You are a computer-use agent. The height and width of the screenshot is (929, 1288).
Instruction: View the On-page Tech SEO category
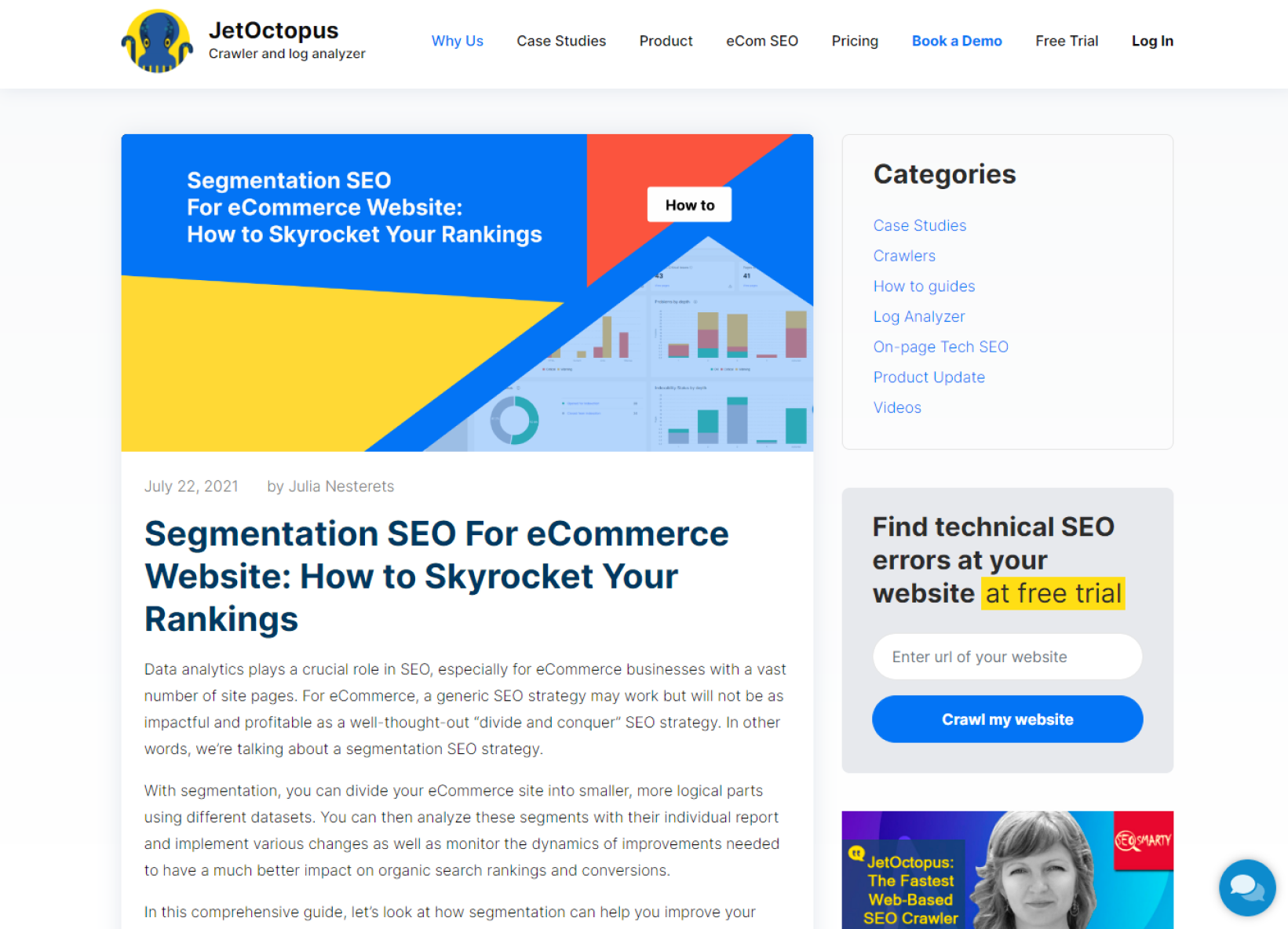point(940,347)
